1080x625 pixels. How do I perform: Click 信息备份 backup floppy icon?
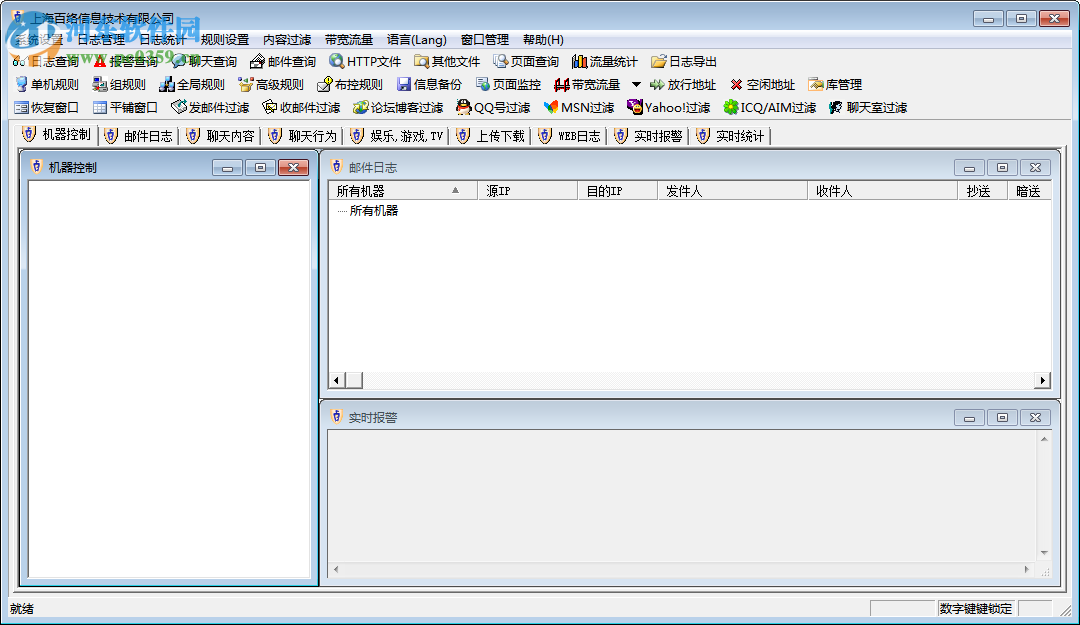(x=404, y=84)
